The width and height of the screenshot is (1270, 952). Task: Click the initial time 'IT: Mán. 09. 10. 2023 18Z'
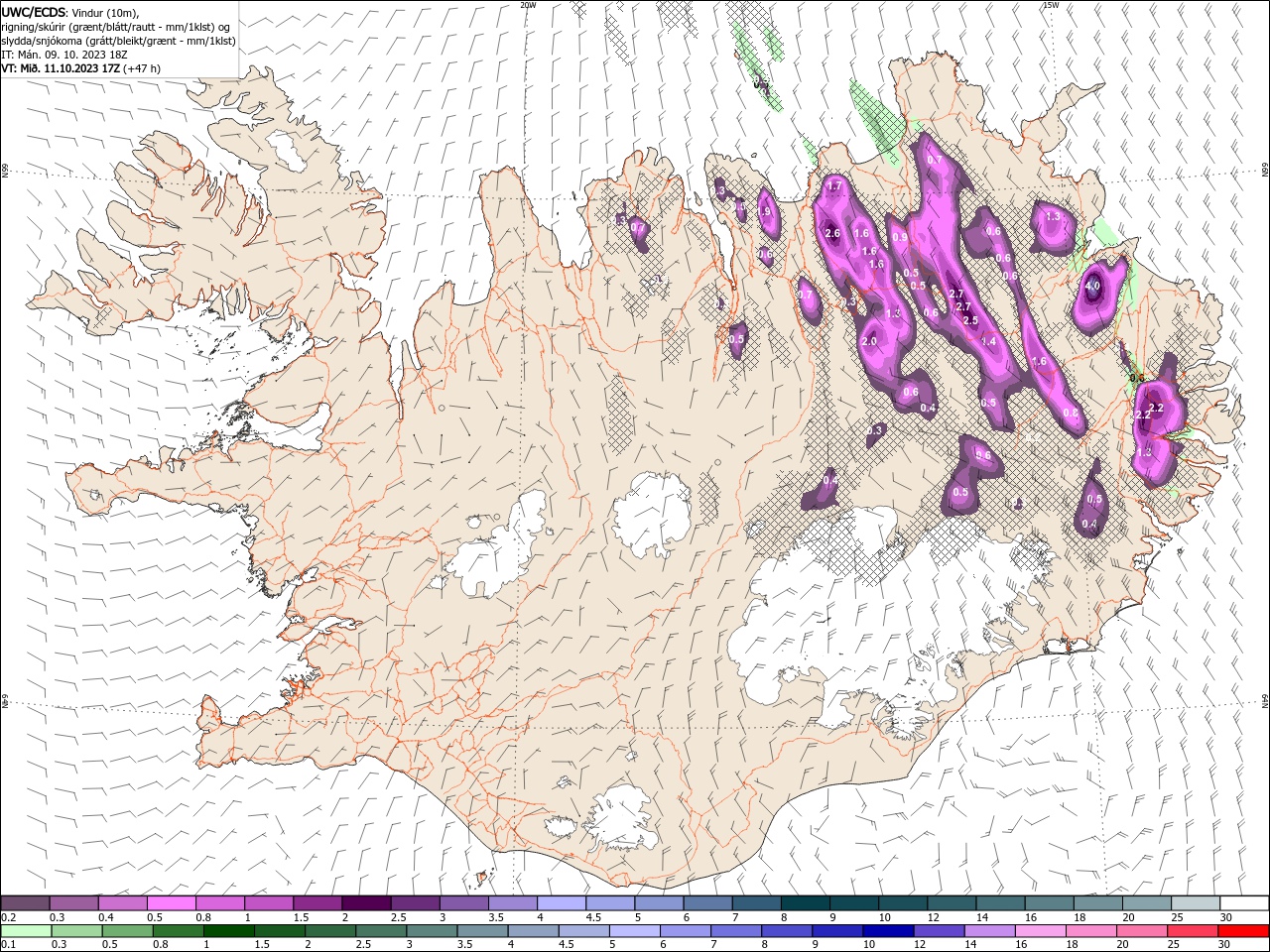65,55
